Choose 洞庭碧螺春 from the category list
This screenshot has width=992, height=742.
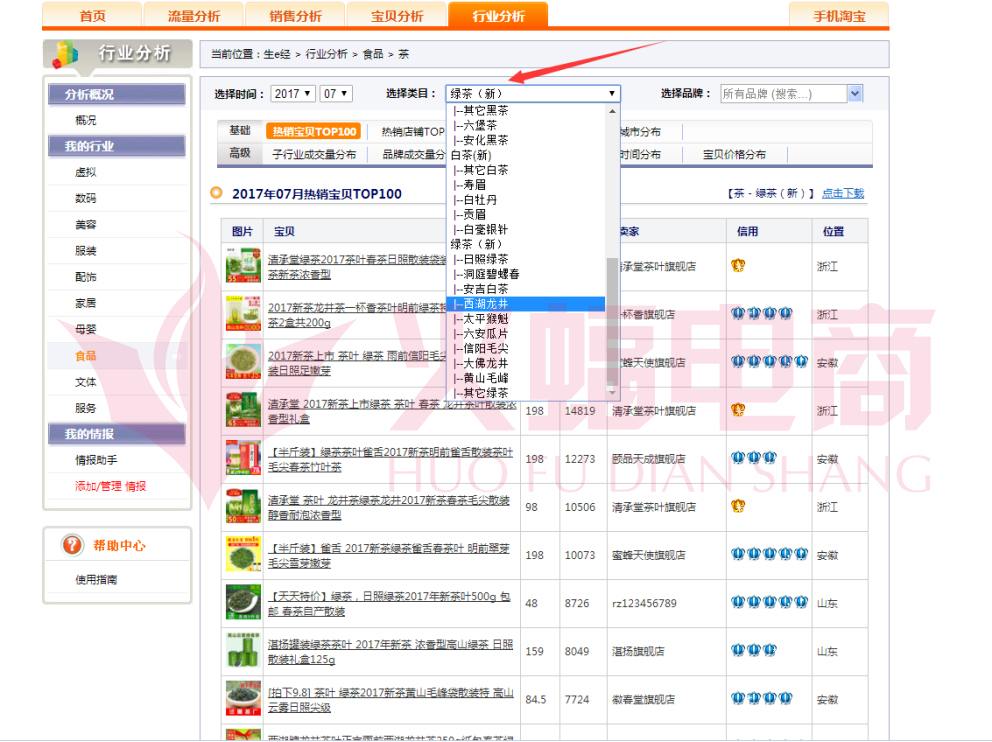pos(526,275)
